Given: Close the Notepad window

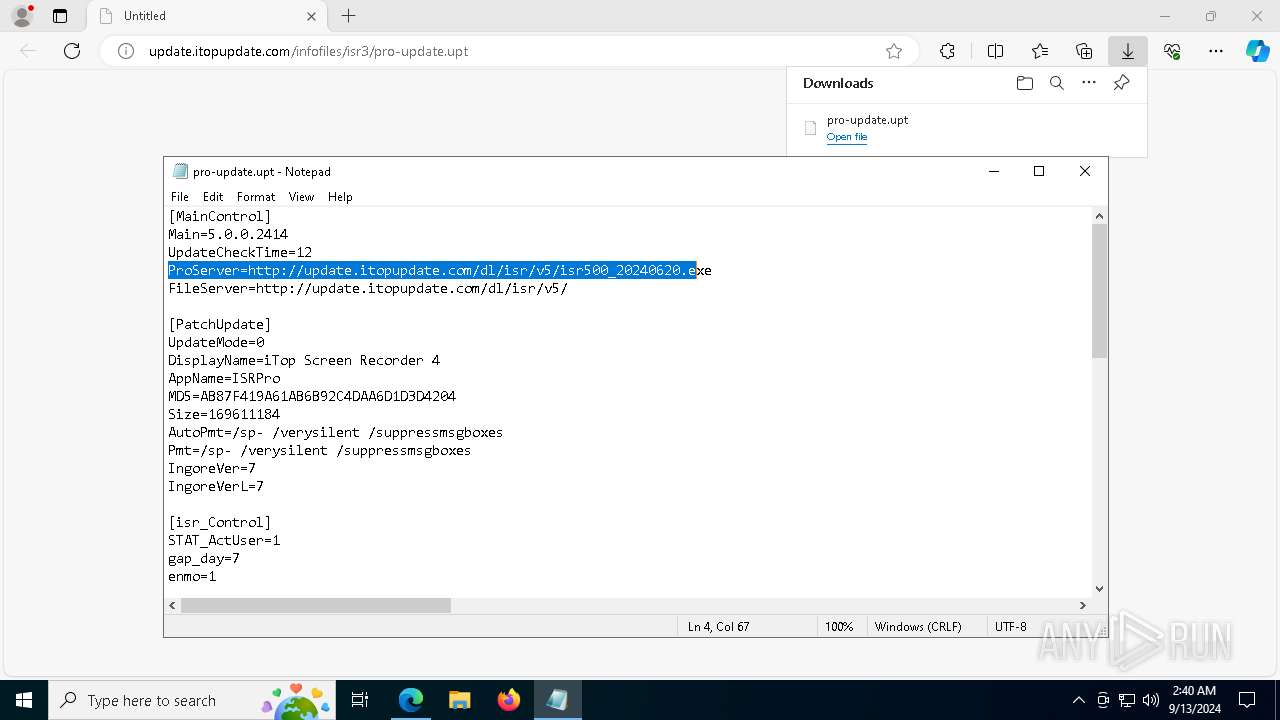Looking at the screenshot, I should pyautogui.click(x=1085, y=171).
